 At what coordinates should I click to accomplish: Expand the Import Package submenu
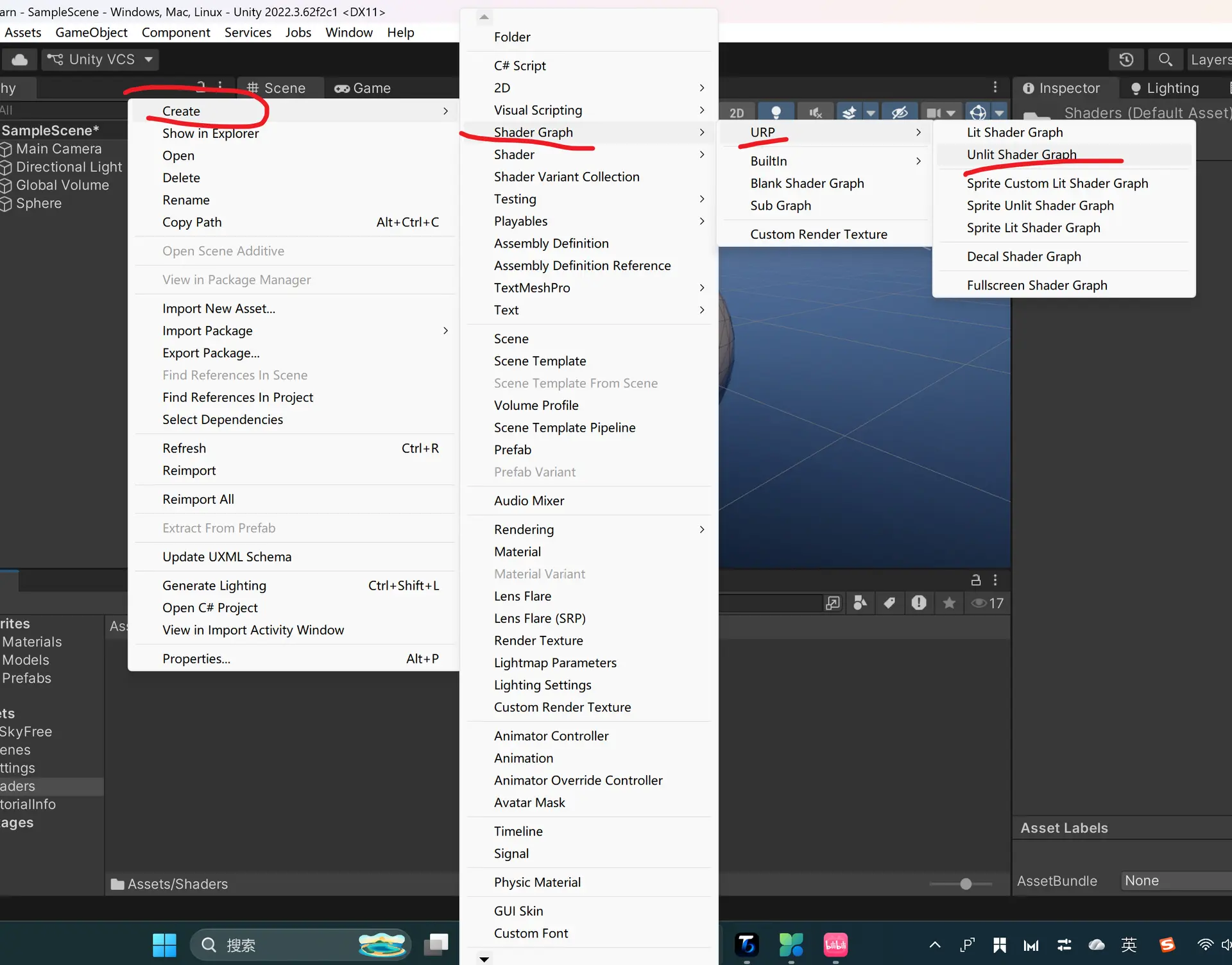point(295,331)
